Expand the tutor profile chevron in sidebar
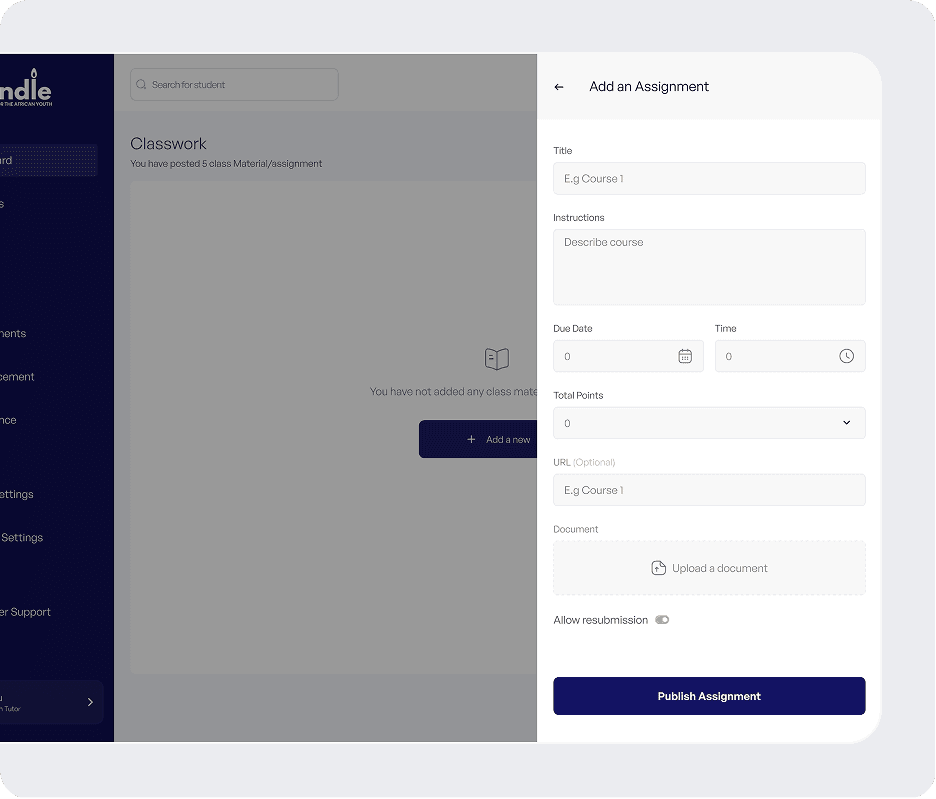The width and height of the screenshot is (936, 799). coord(90,702)
